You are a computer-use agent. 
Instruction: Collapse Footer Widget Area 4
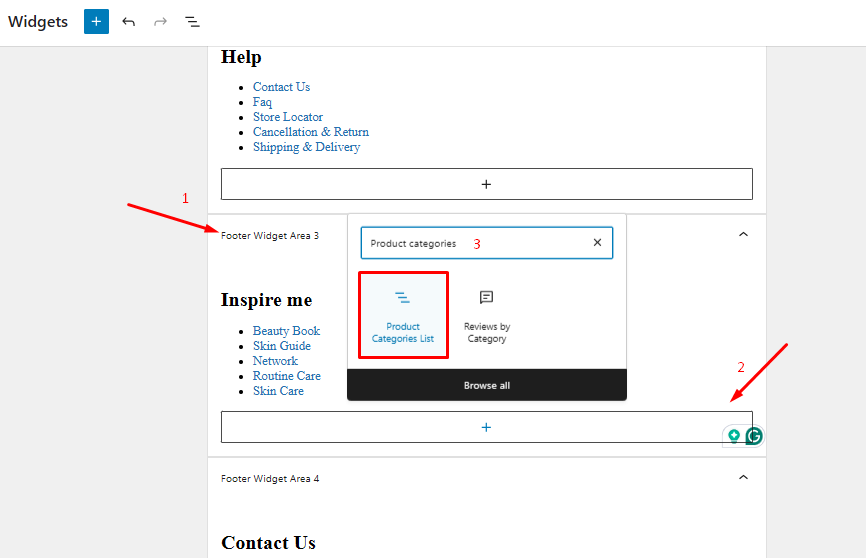(743, 477)
